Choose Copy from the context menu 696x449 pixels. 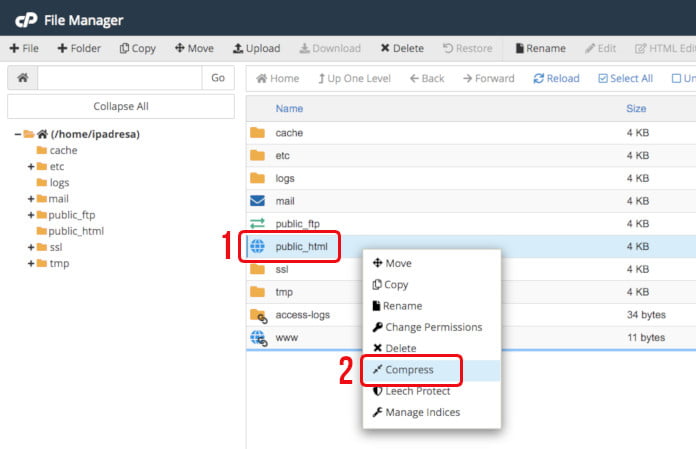click(390, 284)
